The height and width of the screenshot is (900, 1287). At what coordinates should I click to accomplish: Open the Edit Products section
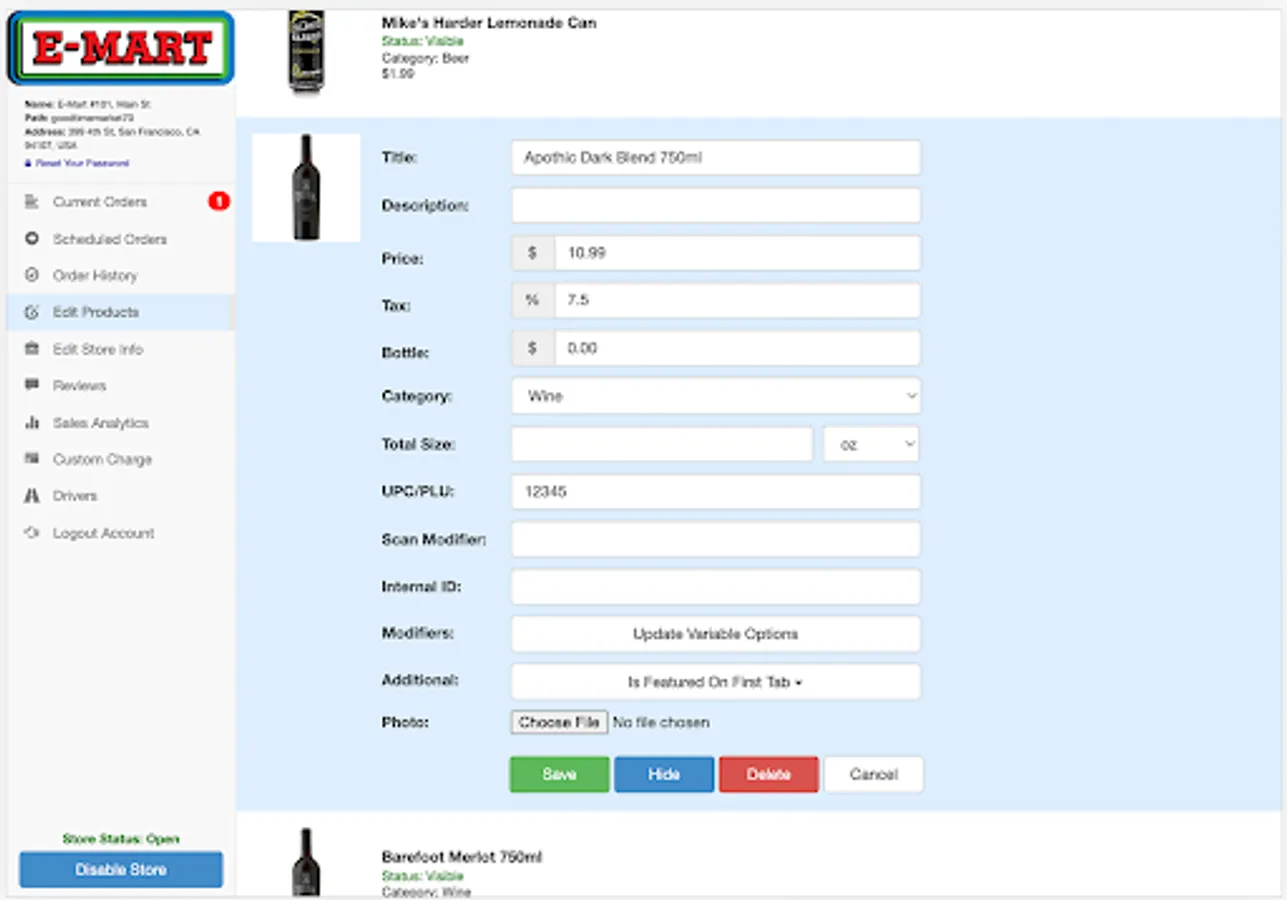click(121, 312)
